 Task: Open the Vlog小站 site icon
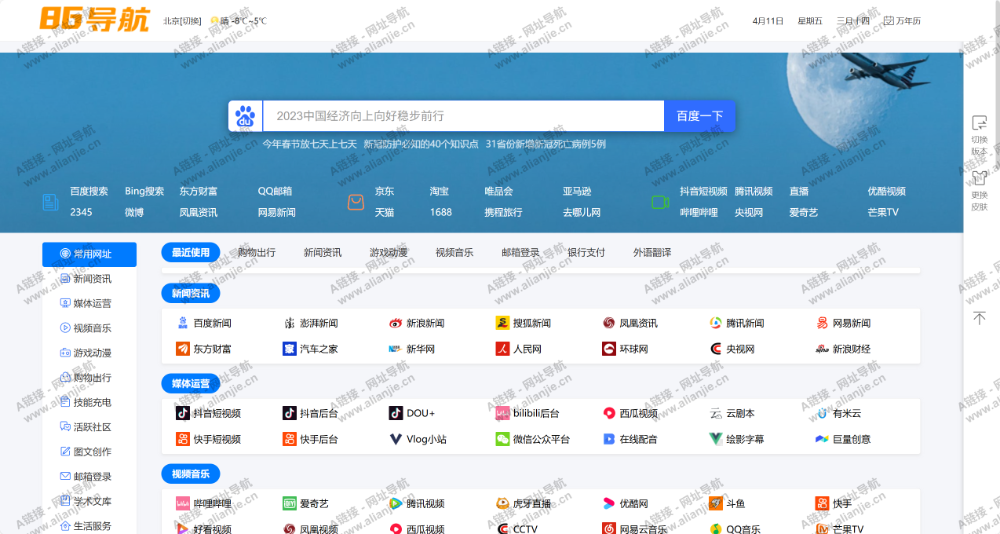click(x=395, y=439)
